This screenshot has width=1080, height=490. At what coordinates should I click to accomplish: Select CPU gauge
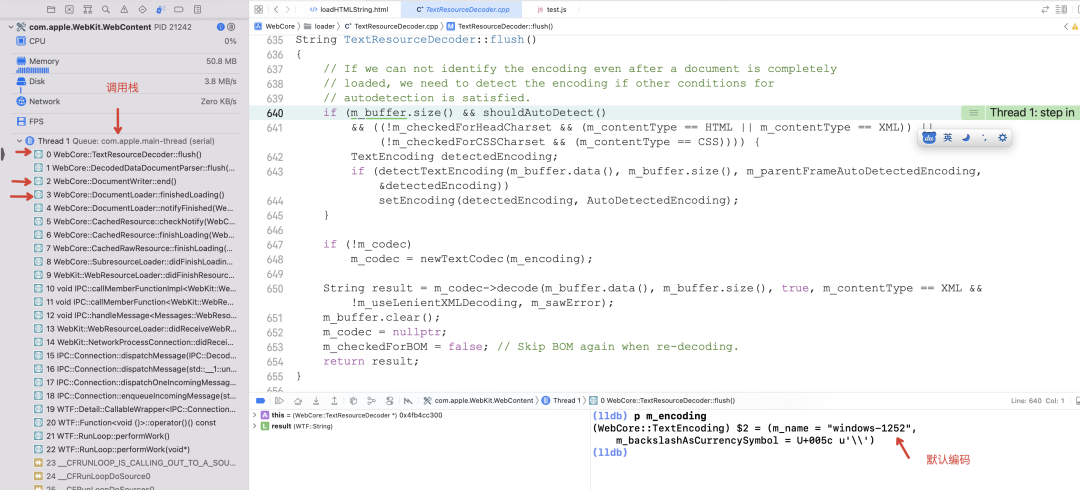126,41
